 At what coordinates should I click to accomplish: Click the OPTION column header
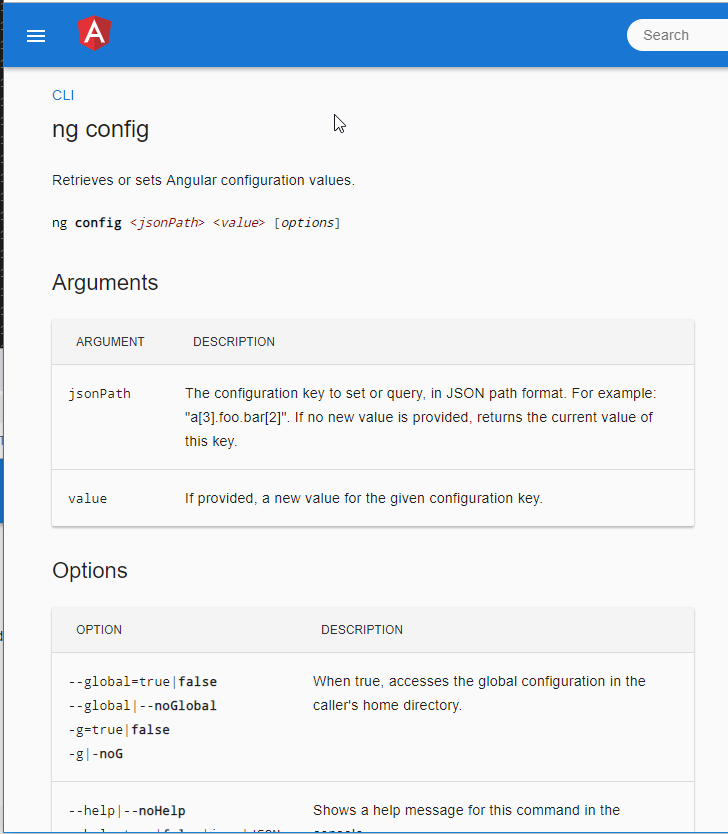tap(99, 630)
